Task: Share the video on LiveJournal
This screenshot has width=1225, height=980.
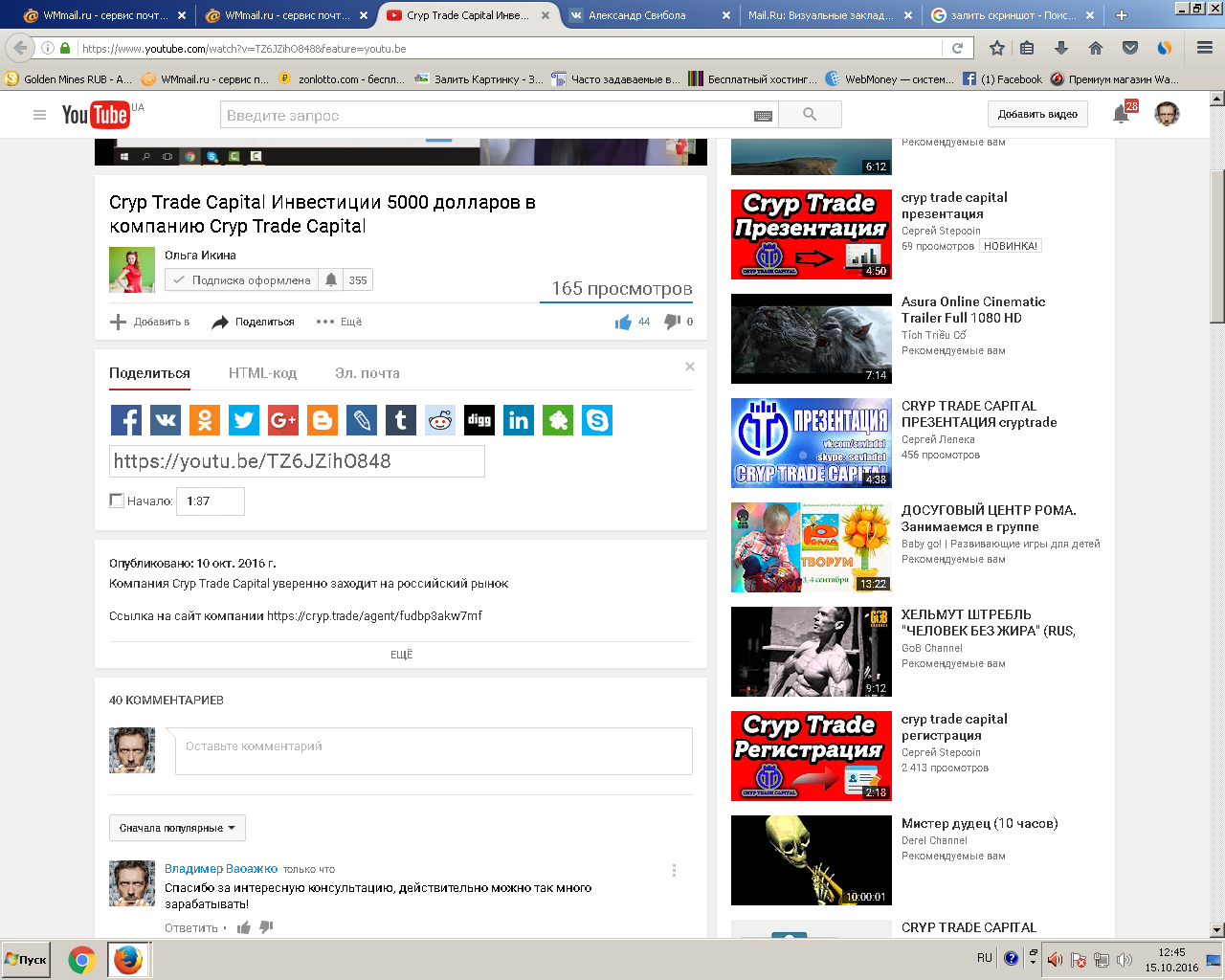Action: (x=362, y=420)
